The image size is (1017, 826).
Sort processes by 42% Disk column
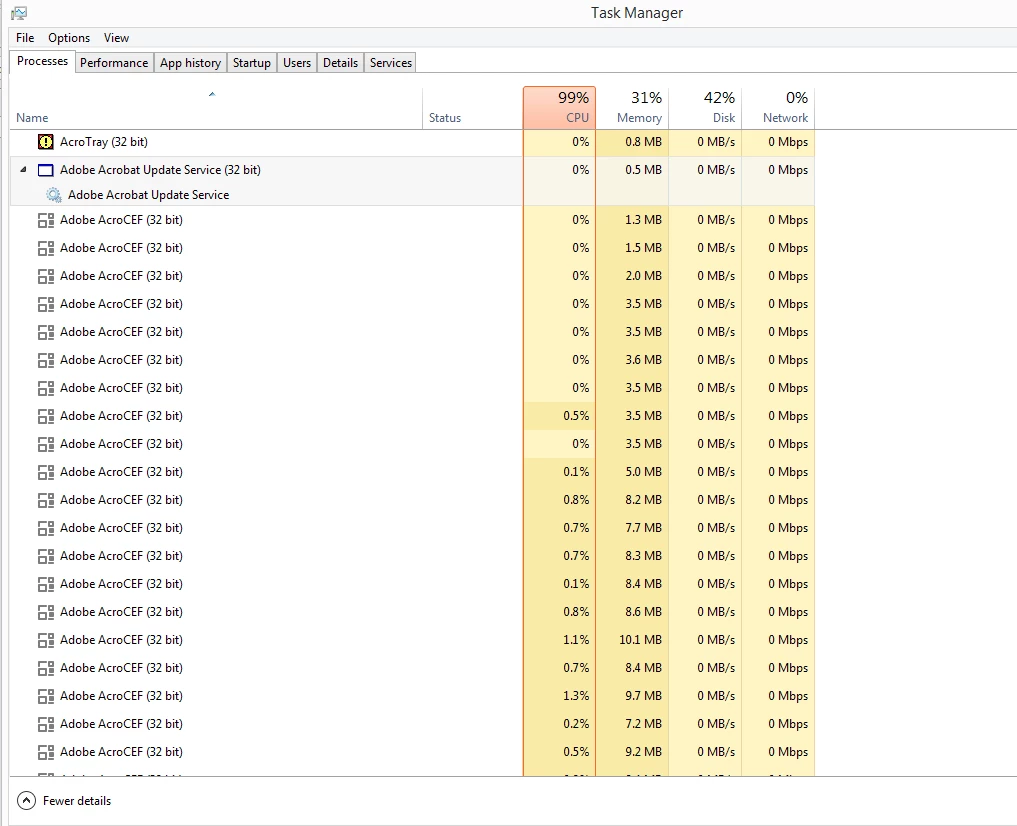(705, 108)
